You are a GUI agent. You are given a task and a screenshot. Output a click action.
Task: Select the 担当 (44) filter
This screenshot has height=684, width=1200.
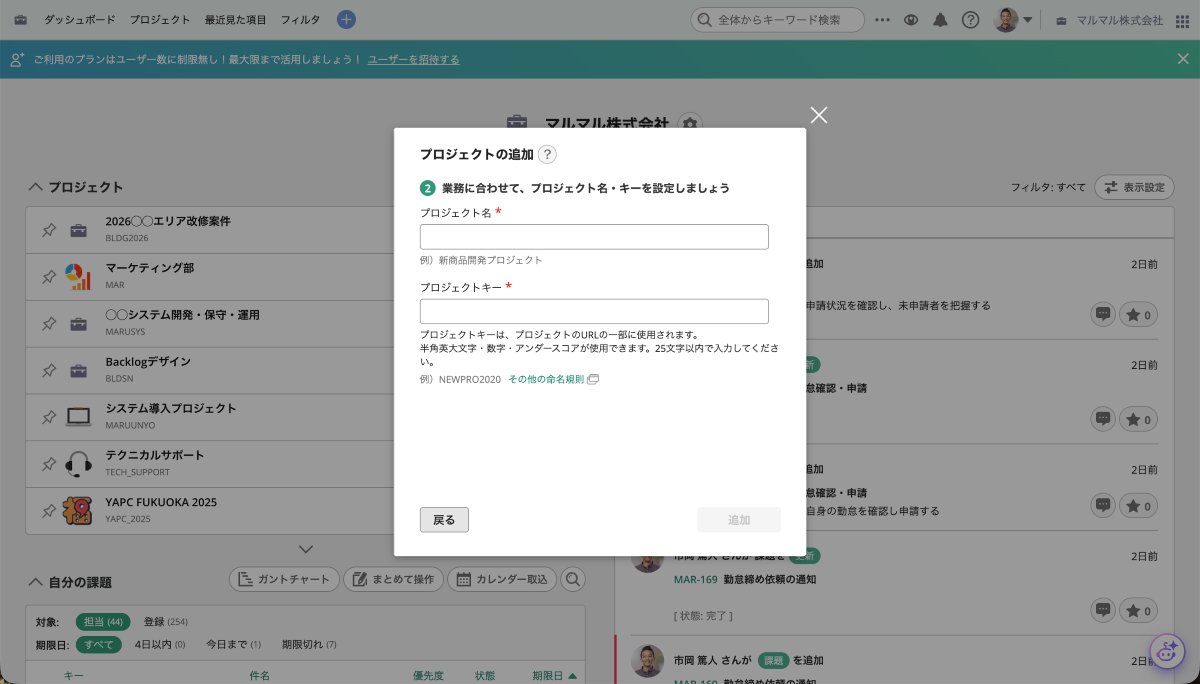click(103, 622)
